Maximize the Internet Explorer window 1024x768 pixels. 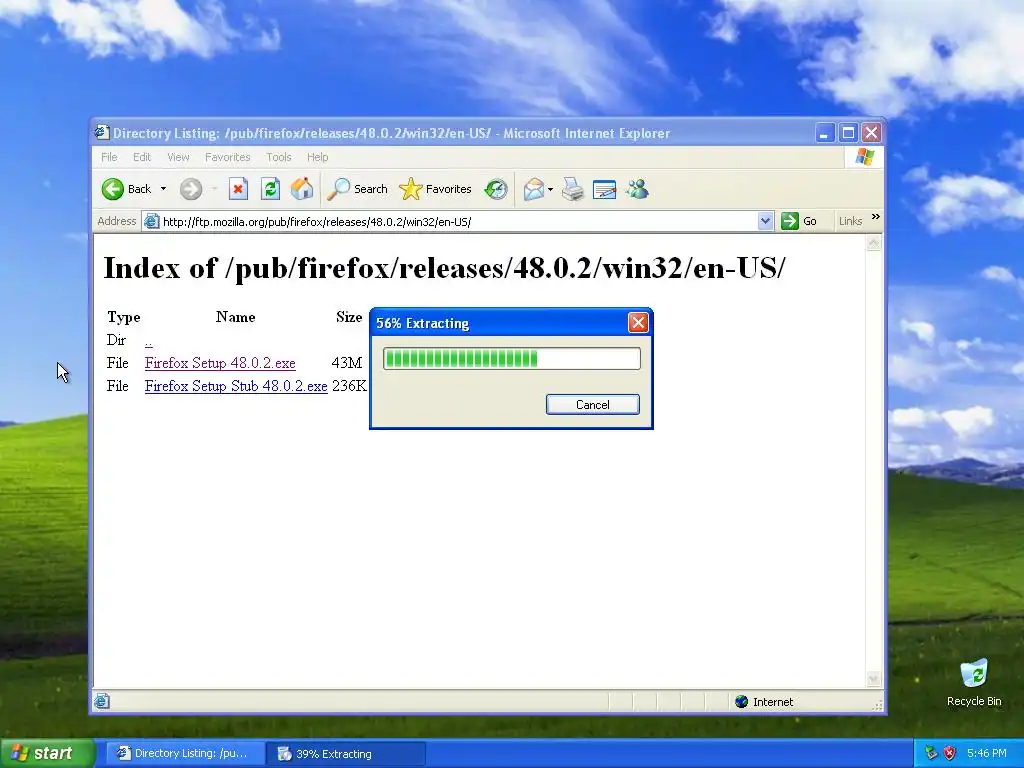point(848,133)
